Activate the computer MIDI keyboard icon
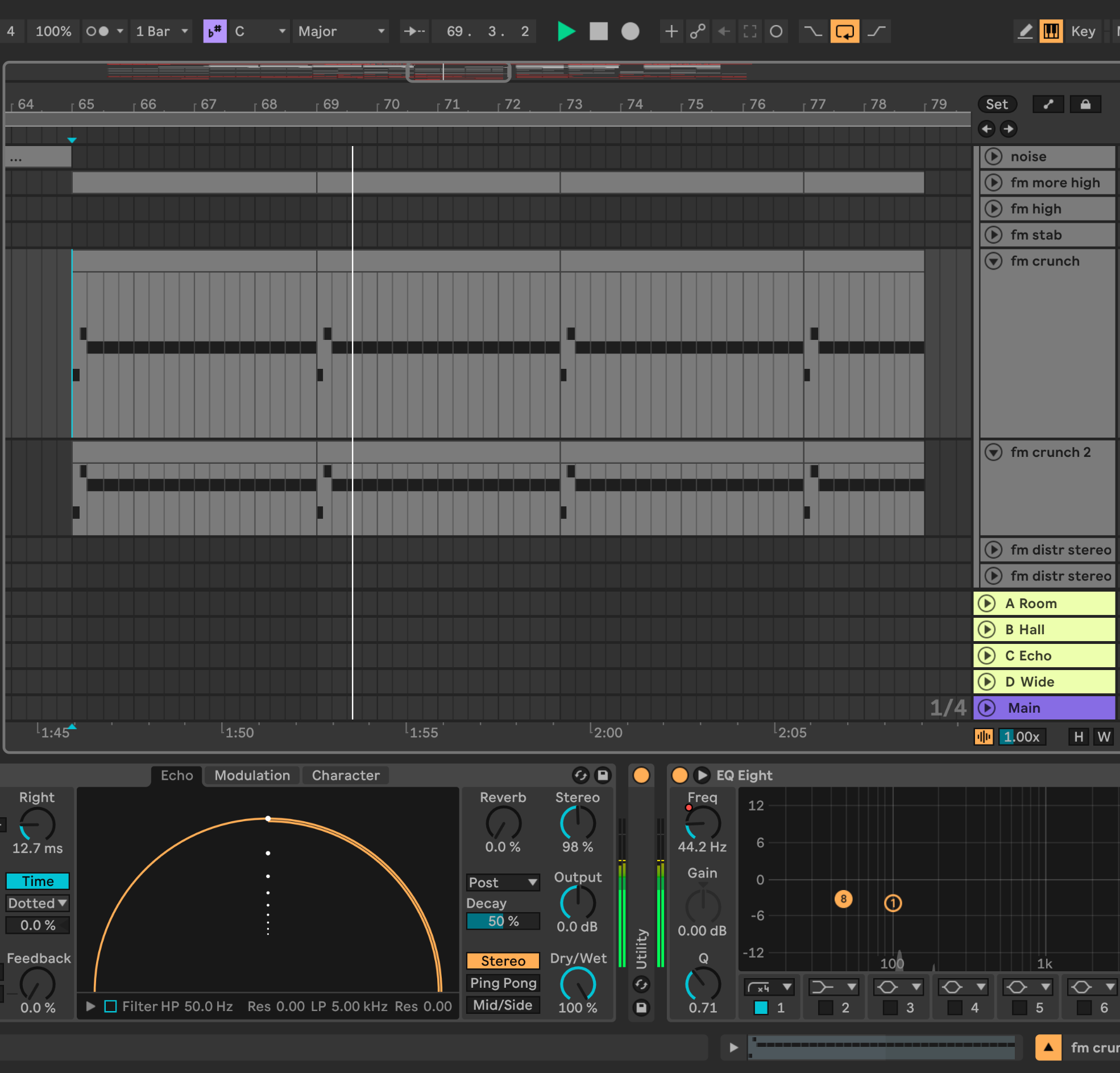The width and height of the screenshot is (1120, 1073). [x=1051, y=31]
